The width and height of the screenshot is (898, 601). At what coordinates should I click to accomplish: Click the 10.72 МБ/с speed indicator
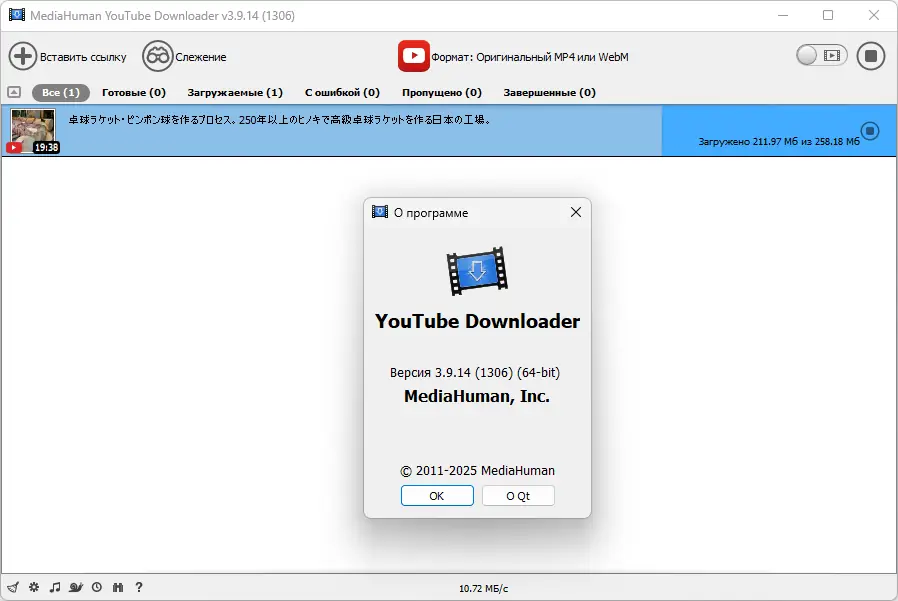point(483,588)
